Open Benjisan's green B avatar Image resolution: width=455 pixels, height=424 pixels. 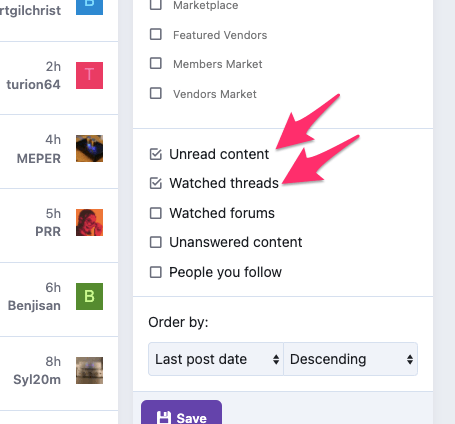tap(89, 296)
